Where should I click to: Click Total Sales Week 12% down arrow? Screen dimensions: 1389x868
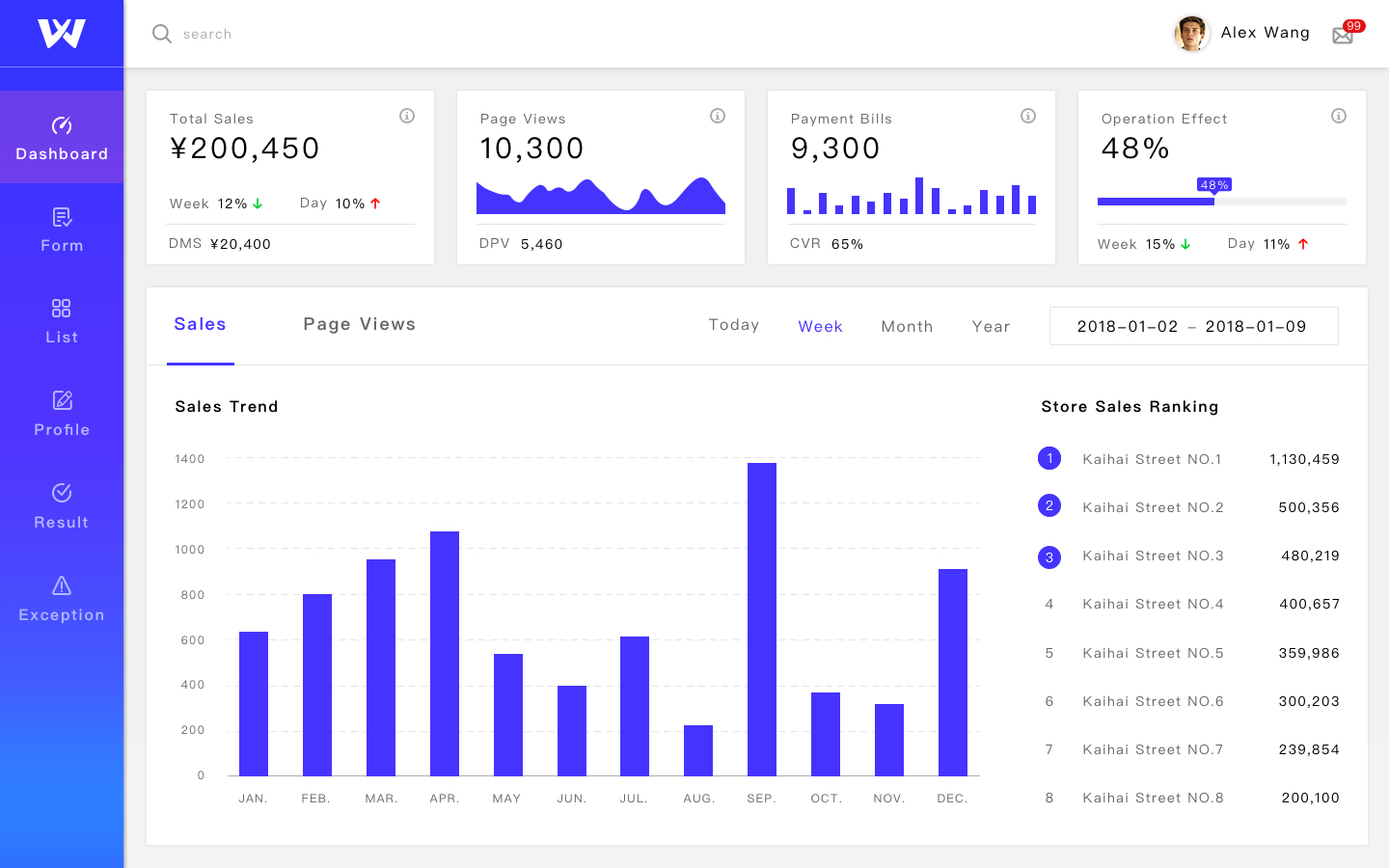(258, 203)
